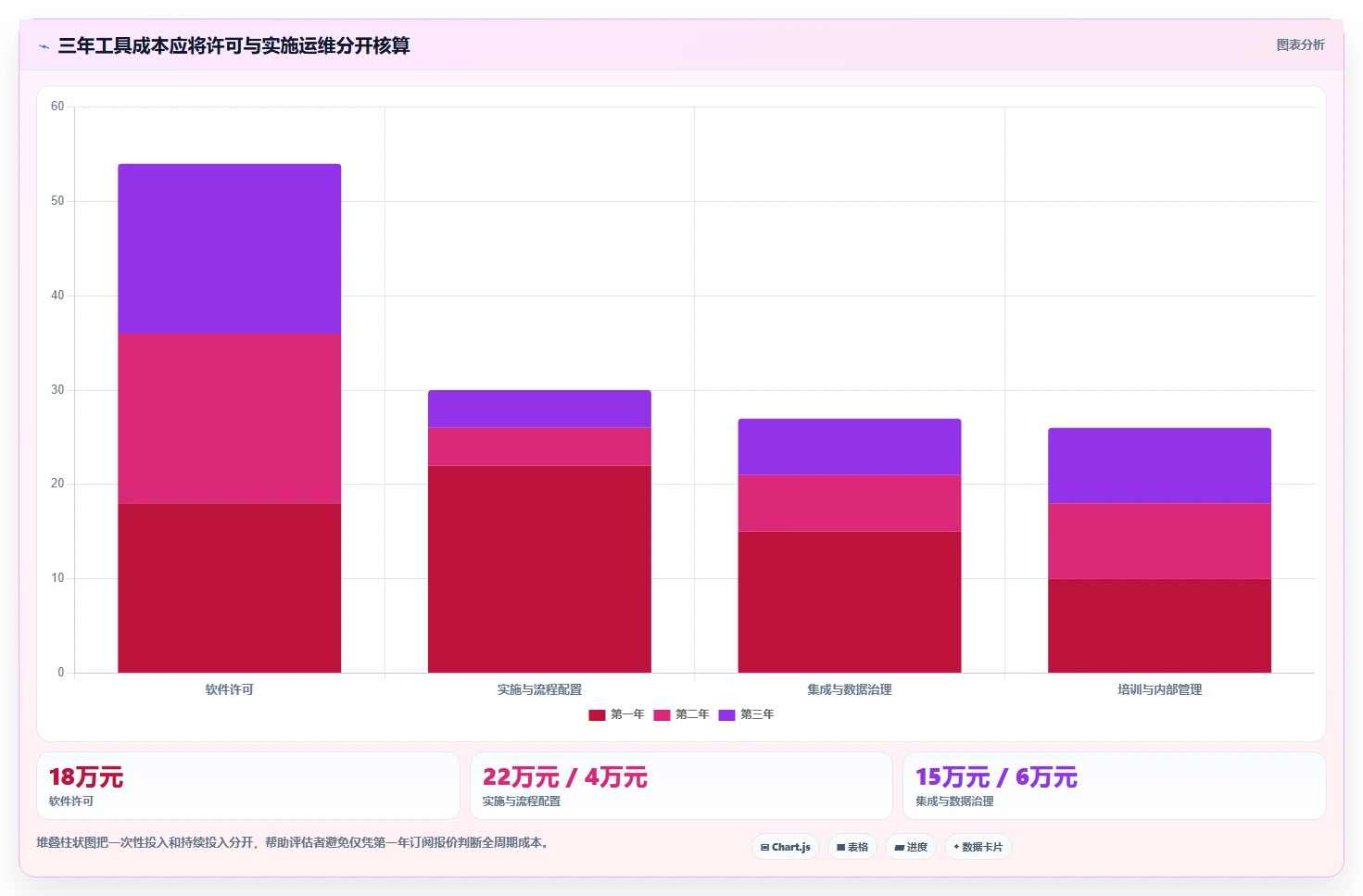Click the y-axis value 60
Image resolution: width=1363 pixels, height=896 pixels.
(x=57, y=107)
